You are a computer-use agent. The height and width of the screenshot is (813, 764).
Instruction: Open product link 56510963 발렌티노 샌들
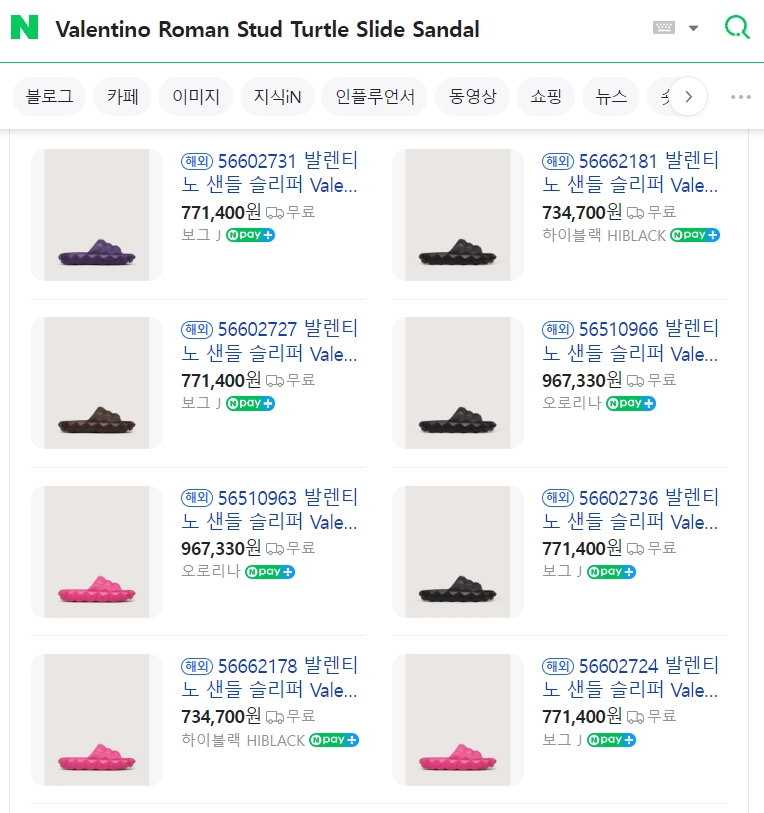pyautogui.click(x=269, y=509)
